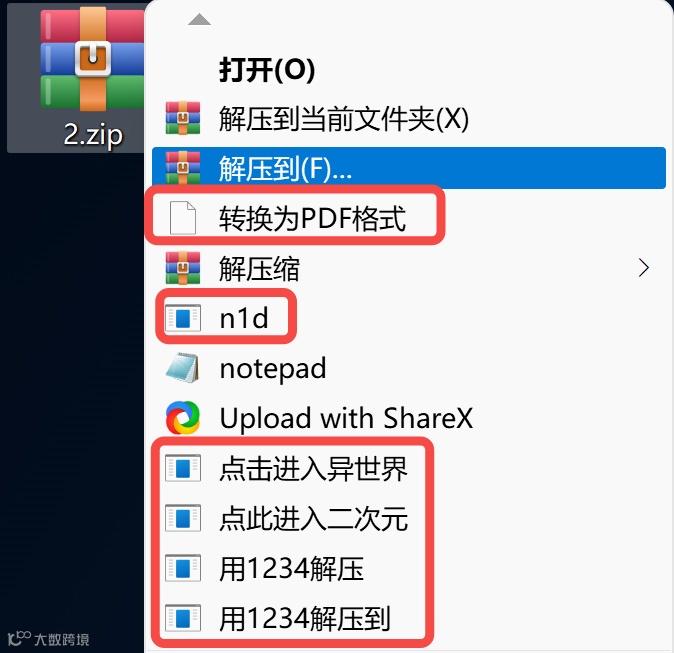Image resolution: width=674 pixels, height=653 pixels.
Task: Expand the 解压缩 submenu arrow
Action: (643, 268)
